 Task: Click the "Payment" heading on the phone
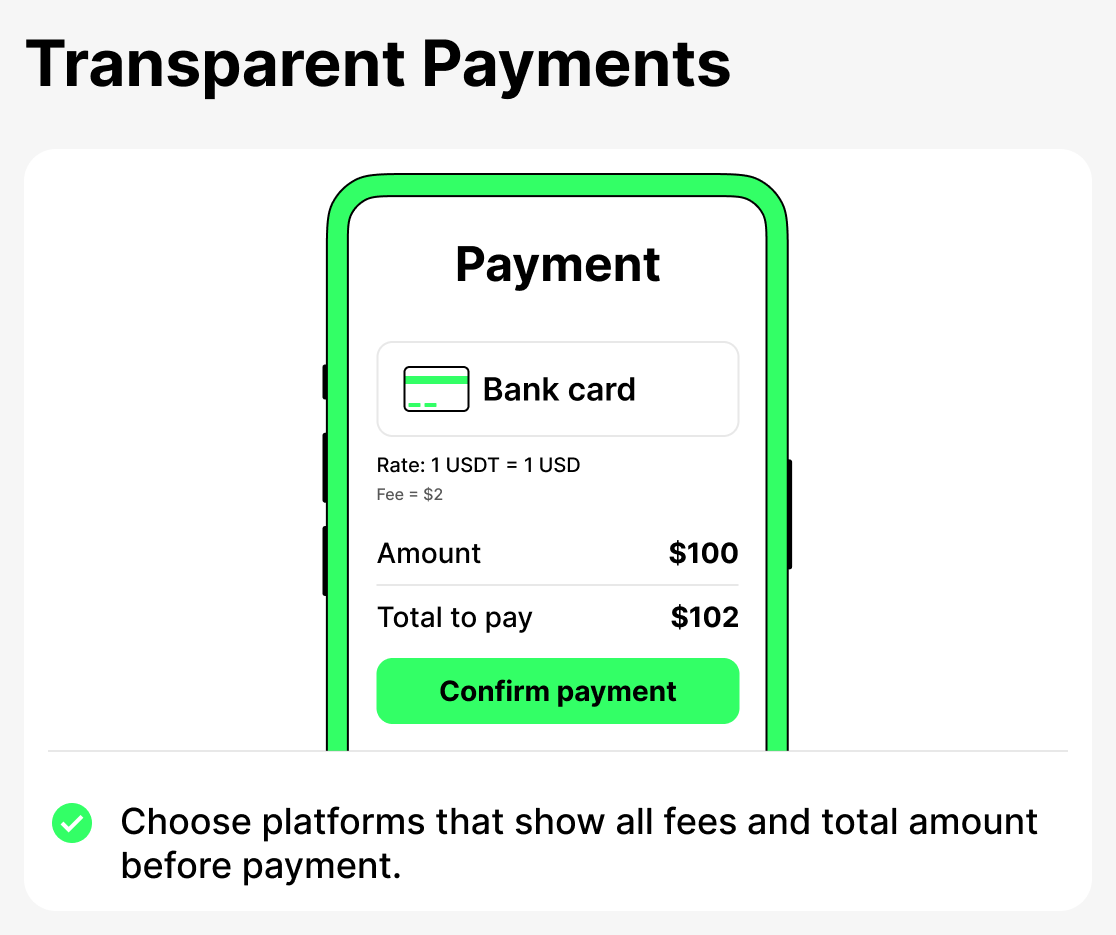pos(558,265)
